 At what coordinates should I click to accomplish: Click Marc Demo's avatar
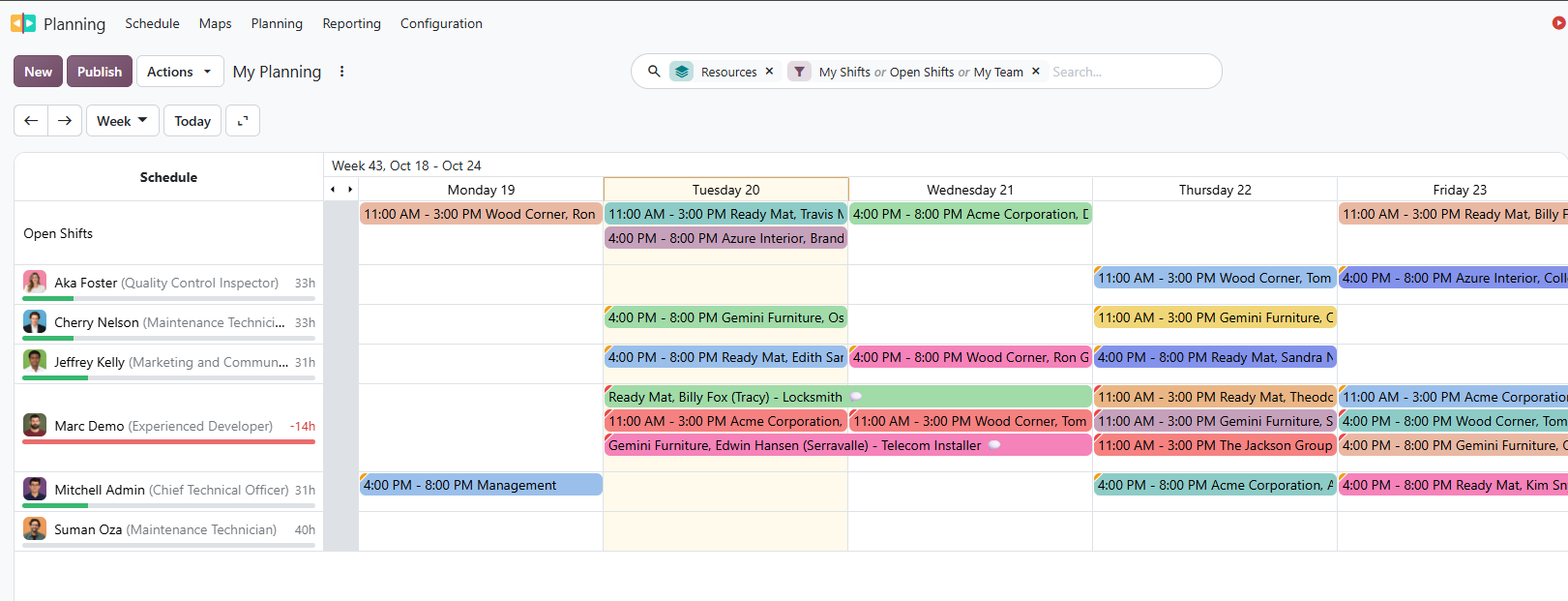[35, 426]
